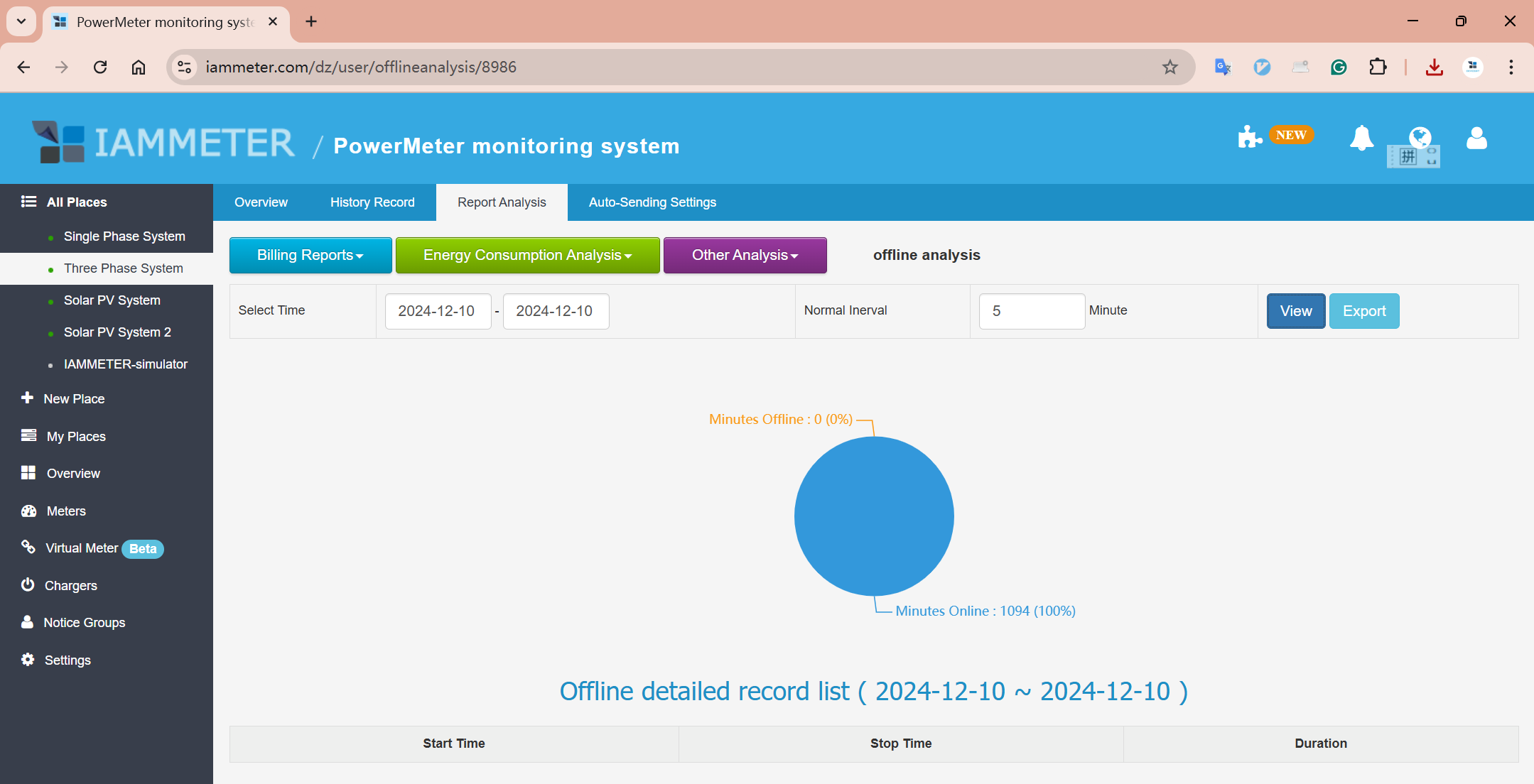Click the end date field
This screenshot has height=784, width=1534.
coord(556,311)
